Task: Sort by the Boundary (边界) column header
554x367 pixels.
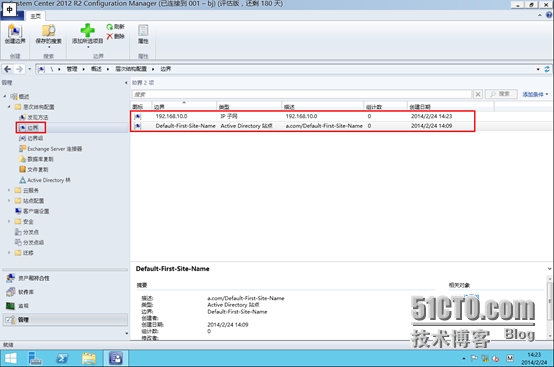Action: pos(184,106)
